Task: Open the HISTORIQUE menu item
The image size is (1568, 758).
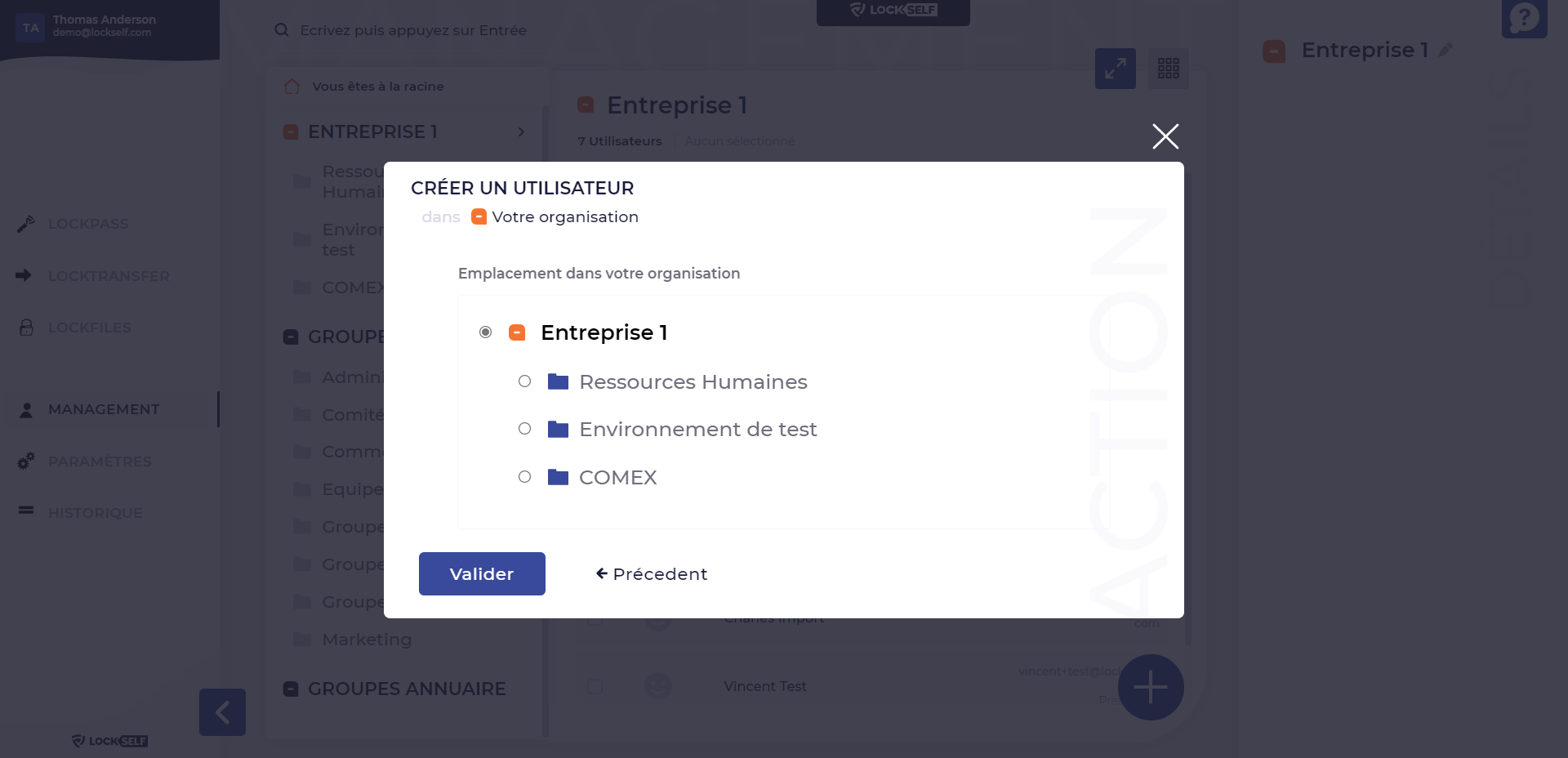Action: [95, 513]
